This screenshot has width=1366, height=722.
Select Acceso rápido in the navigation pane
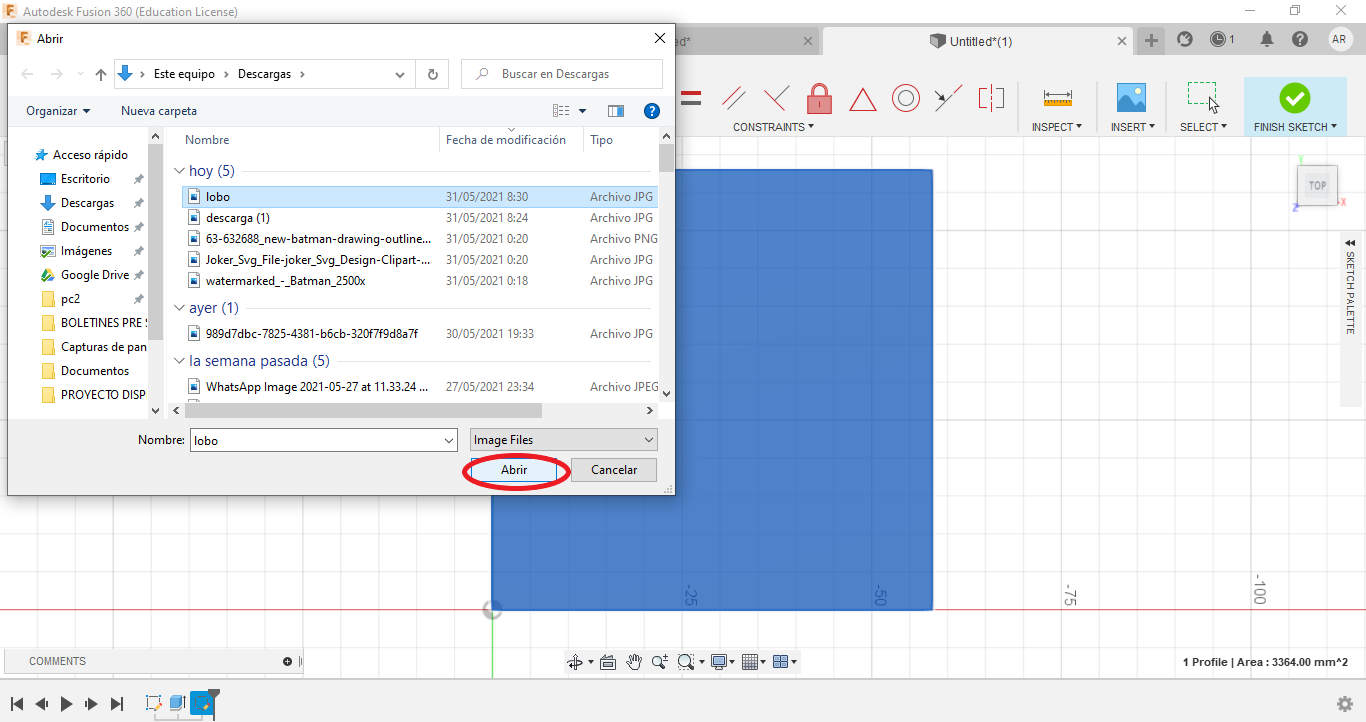(90, 155)
